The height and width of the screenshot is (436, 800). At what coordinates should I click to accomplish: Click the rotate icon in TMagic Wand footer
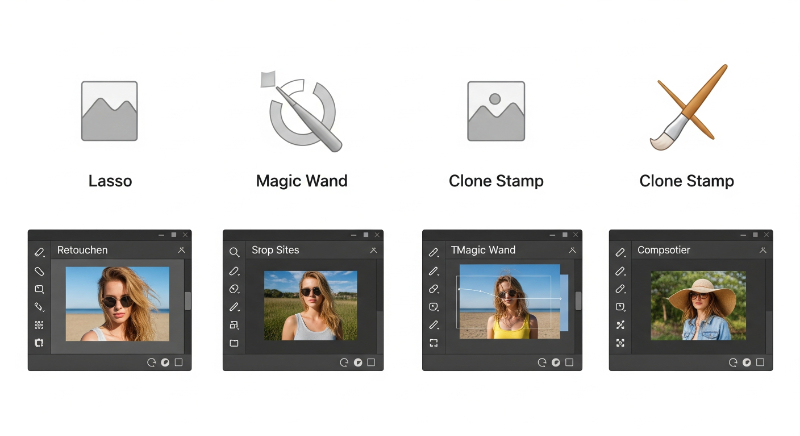point(542,362)
